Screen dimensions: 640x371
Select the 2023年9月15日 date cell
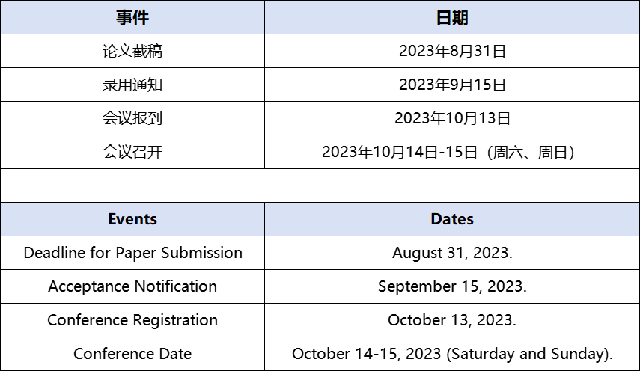coord(452,85)
